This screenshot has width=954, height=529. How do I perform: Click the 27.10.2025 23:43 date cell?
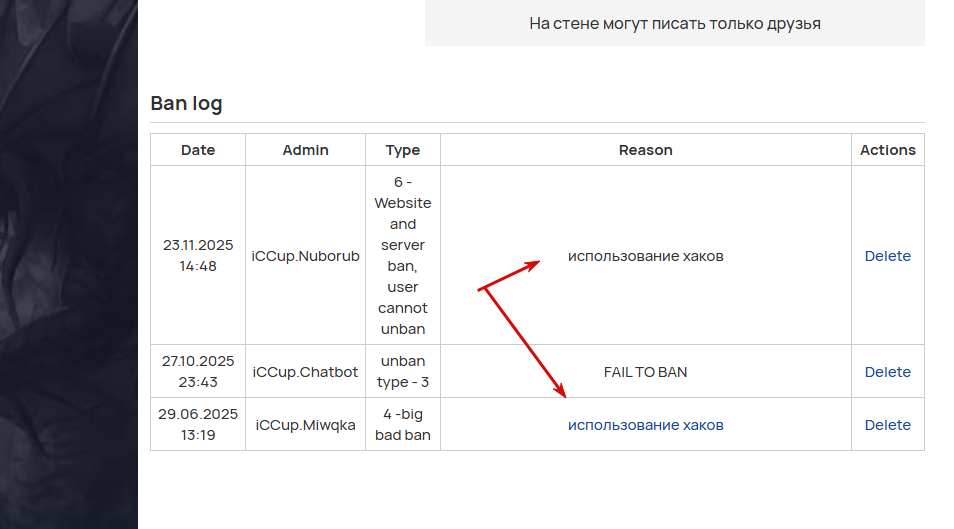point(198,371)
